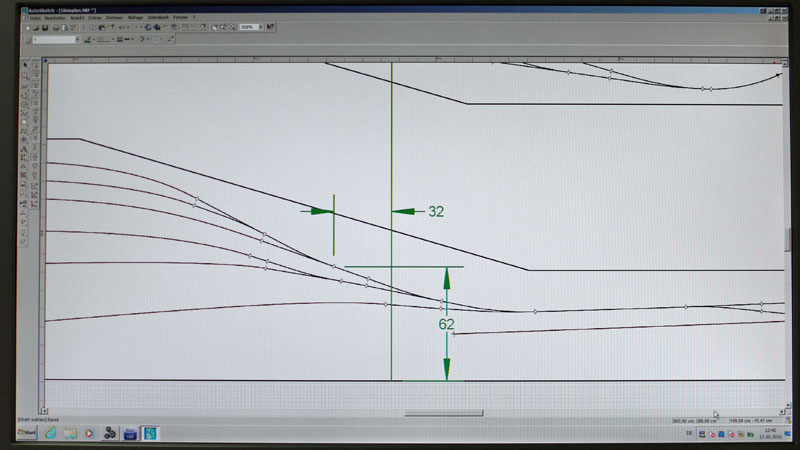Click the horizontal scrollbar thumb
800x450 pixels.
[443, 413]
